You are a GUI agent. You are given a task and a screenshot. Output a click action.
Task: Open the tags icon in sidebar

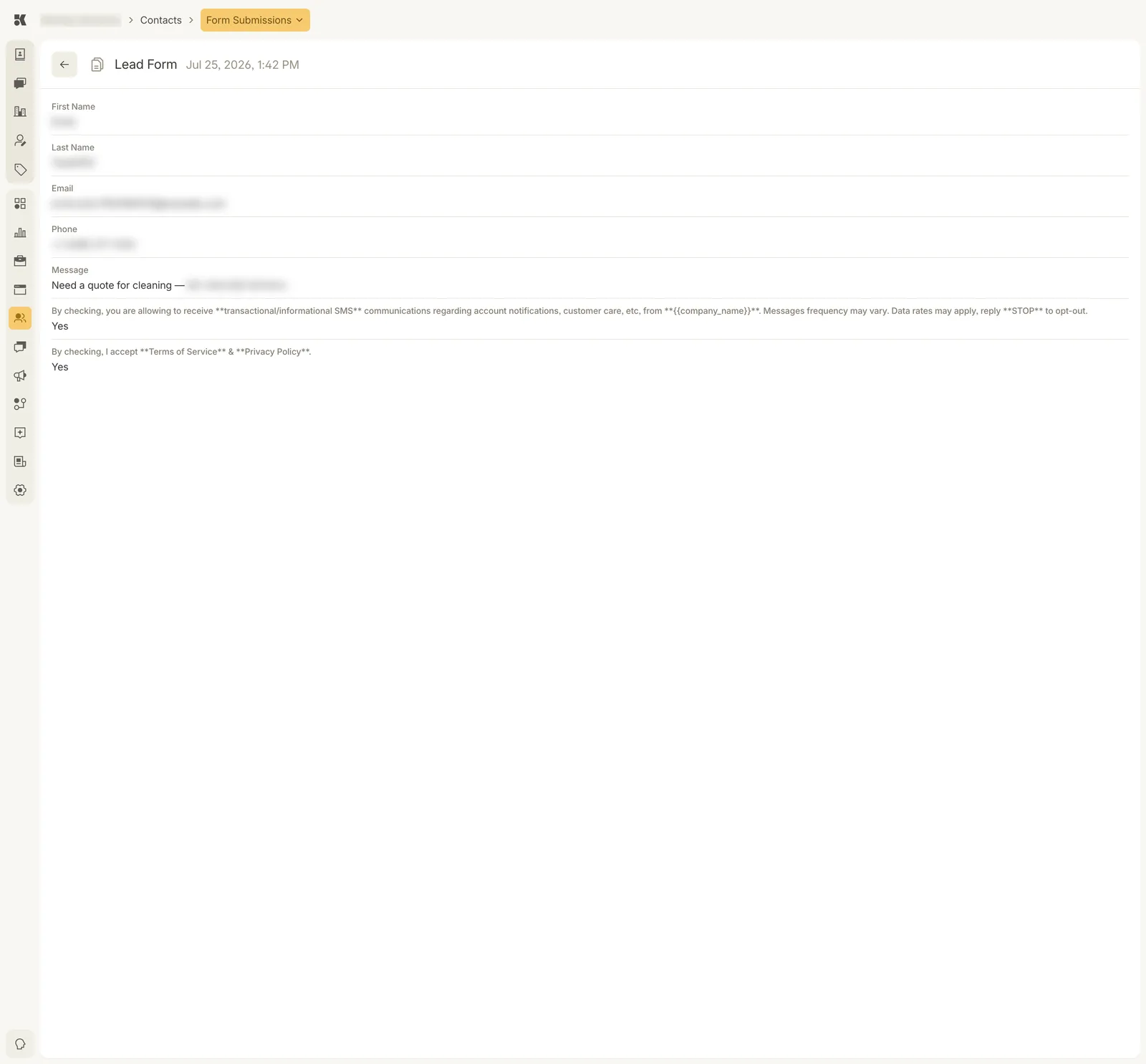click(20, 170)
